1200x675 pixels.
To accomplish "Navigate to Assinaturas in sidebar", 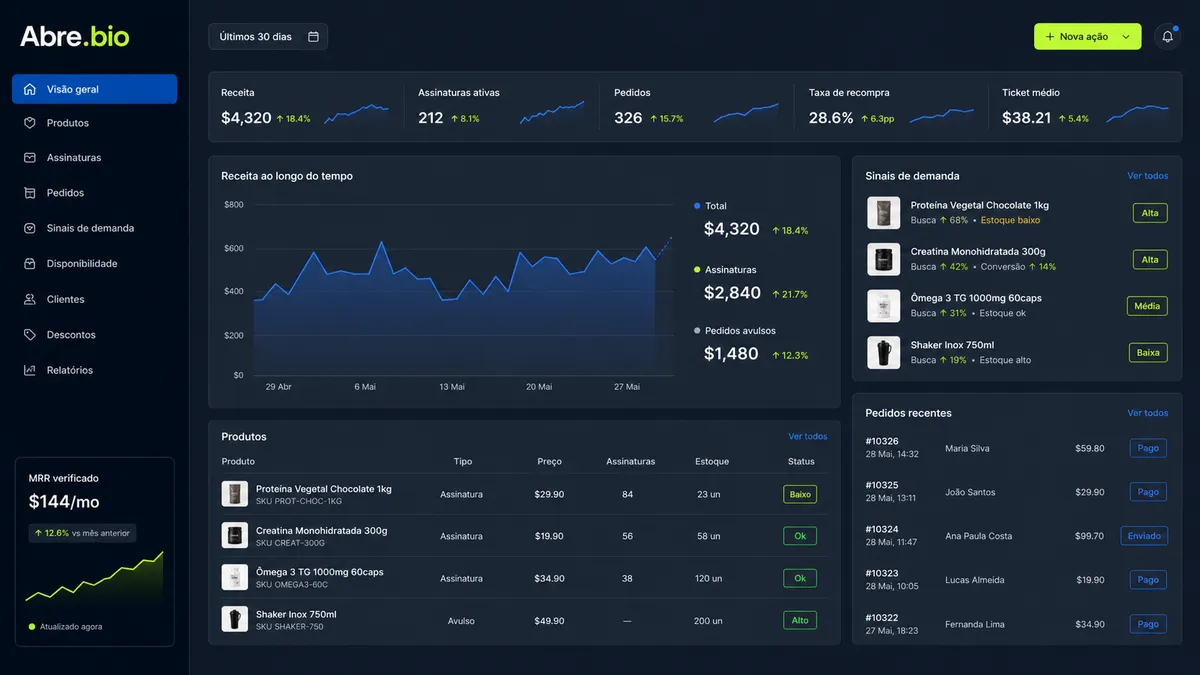I will 95,158.
